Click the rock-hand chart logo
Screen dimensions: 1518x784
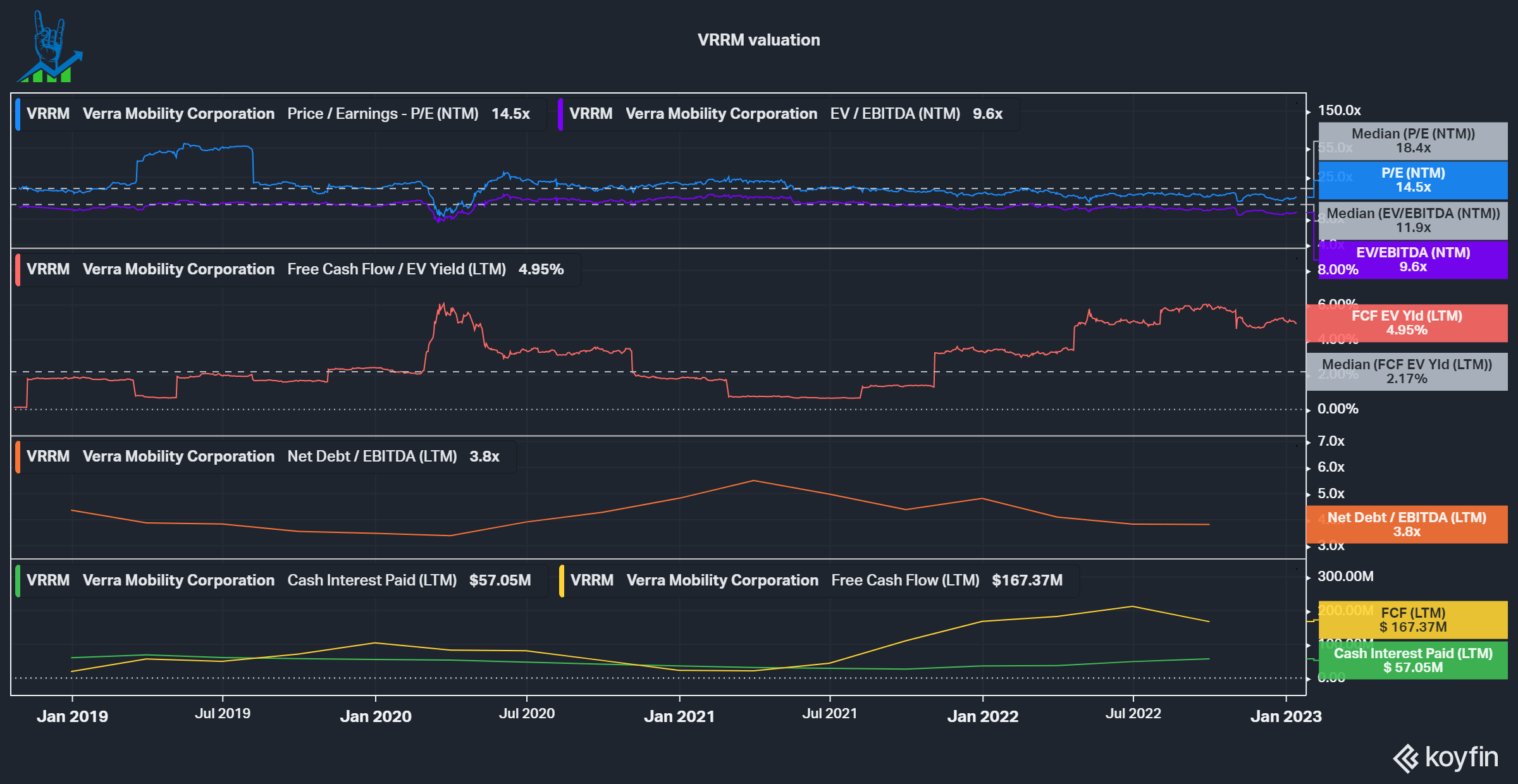click(49, 47)
